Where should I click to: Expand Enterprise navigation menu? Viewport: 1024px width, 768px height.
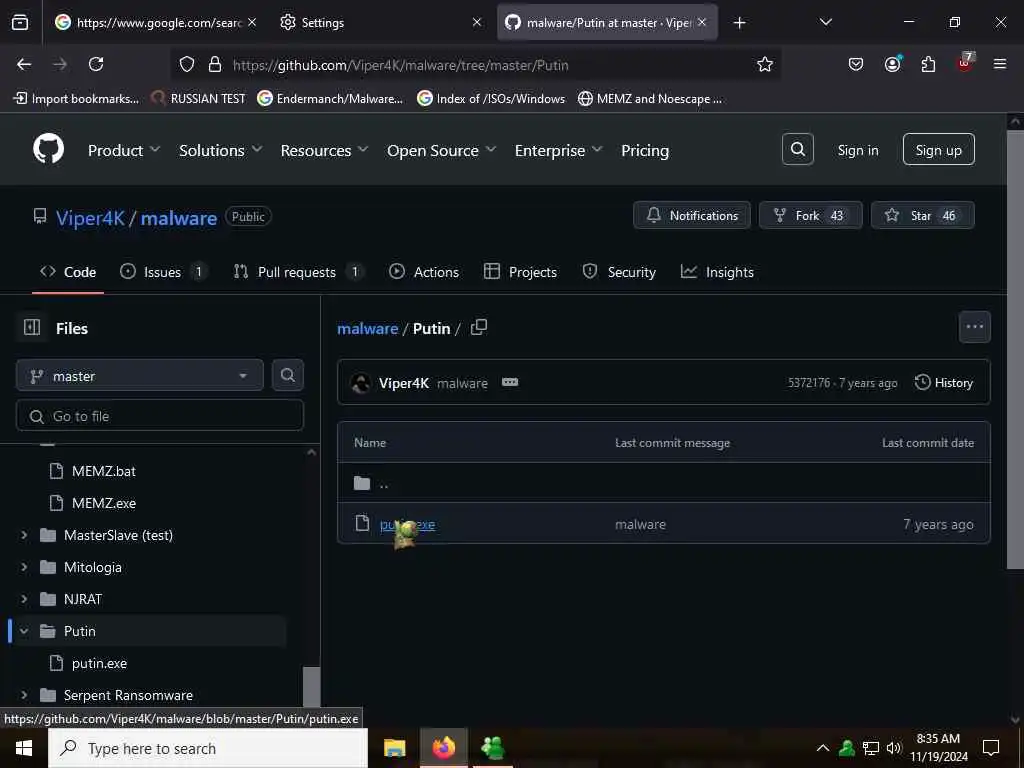coord(558,150)
